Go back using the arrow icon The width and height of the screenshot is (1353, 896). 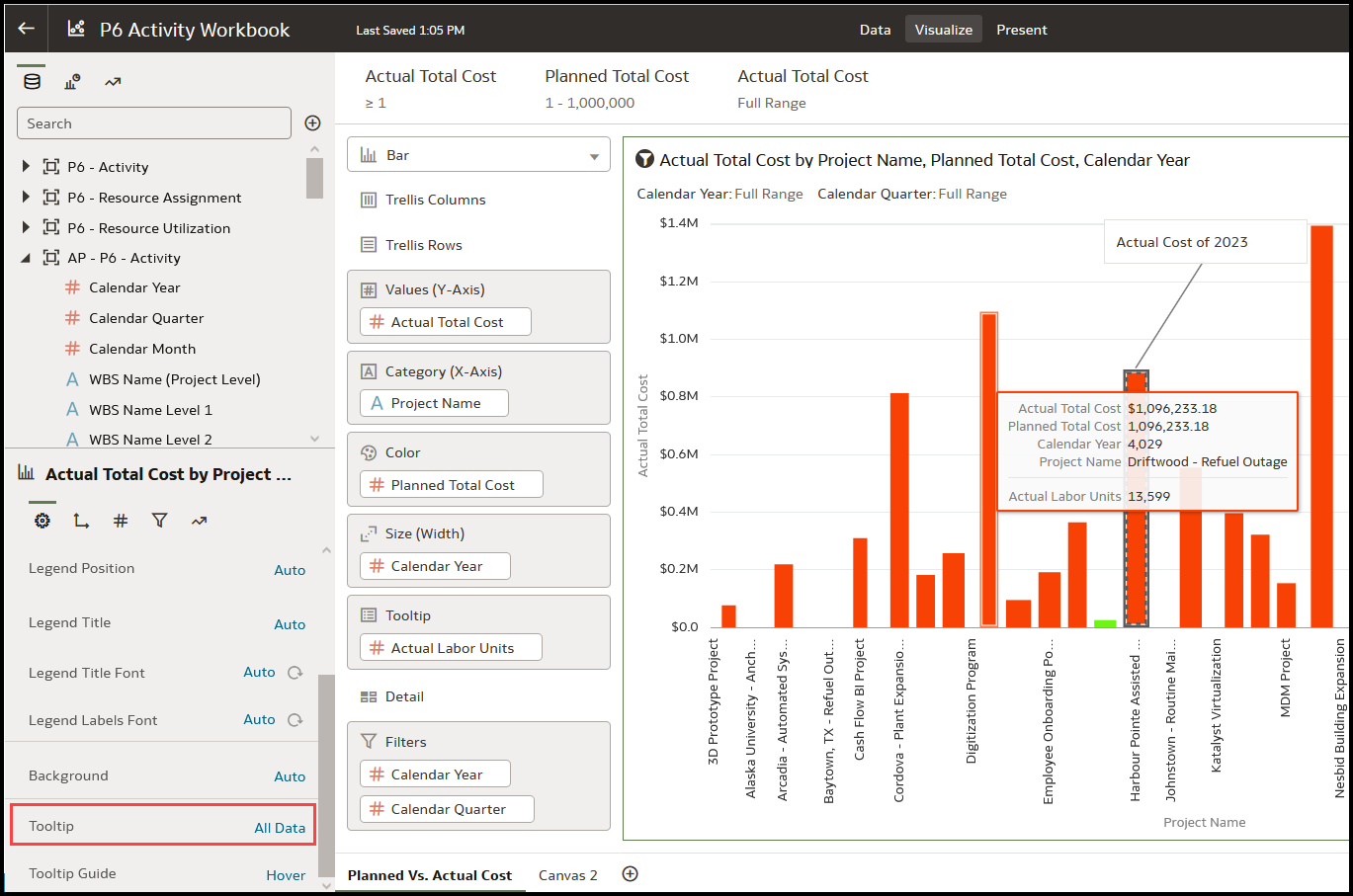[x=27, y=29]
